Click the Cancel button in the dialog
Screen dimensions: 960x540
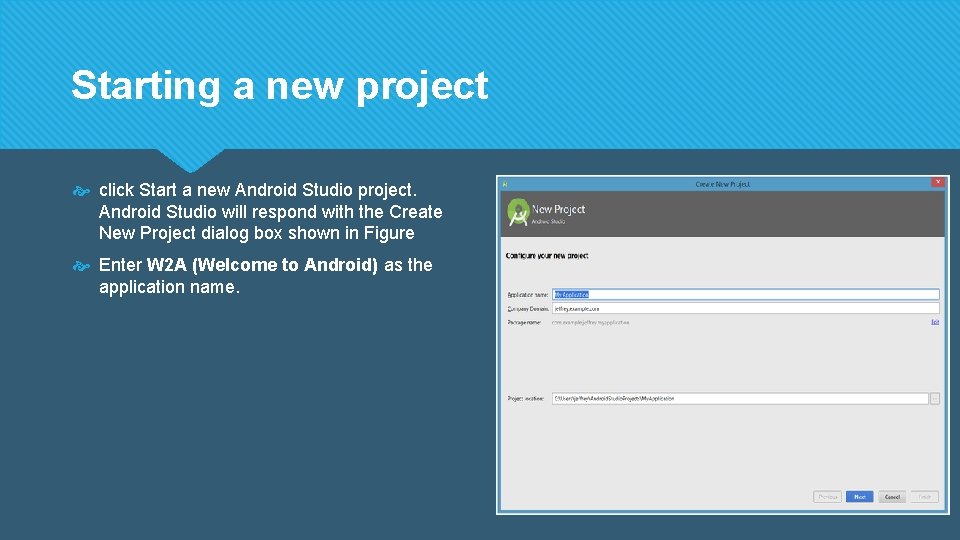pyautogui.click(x=892, y=497)
